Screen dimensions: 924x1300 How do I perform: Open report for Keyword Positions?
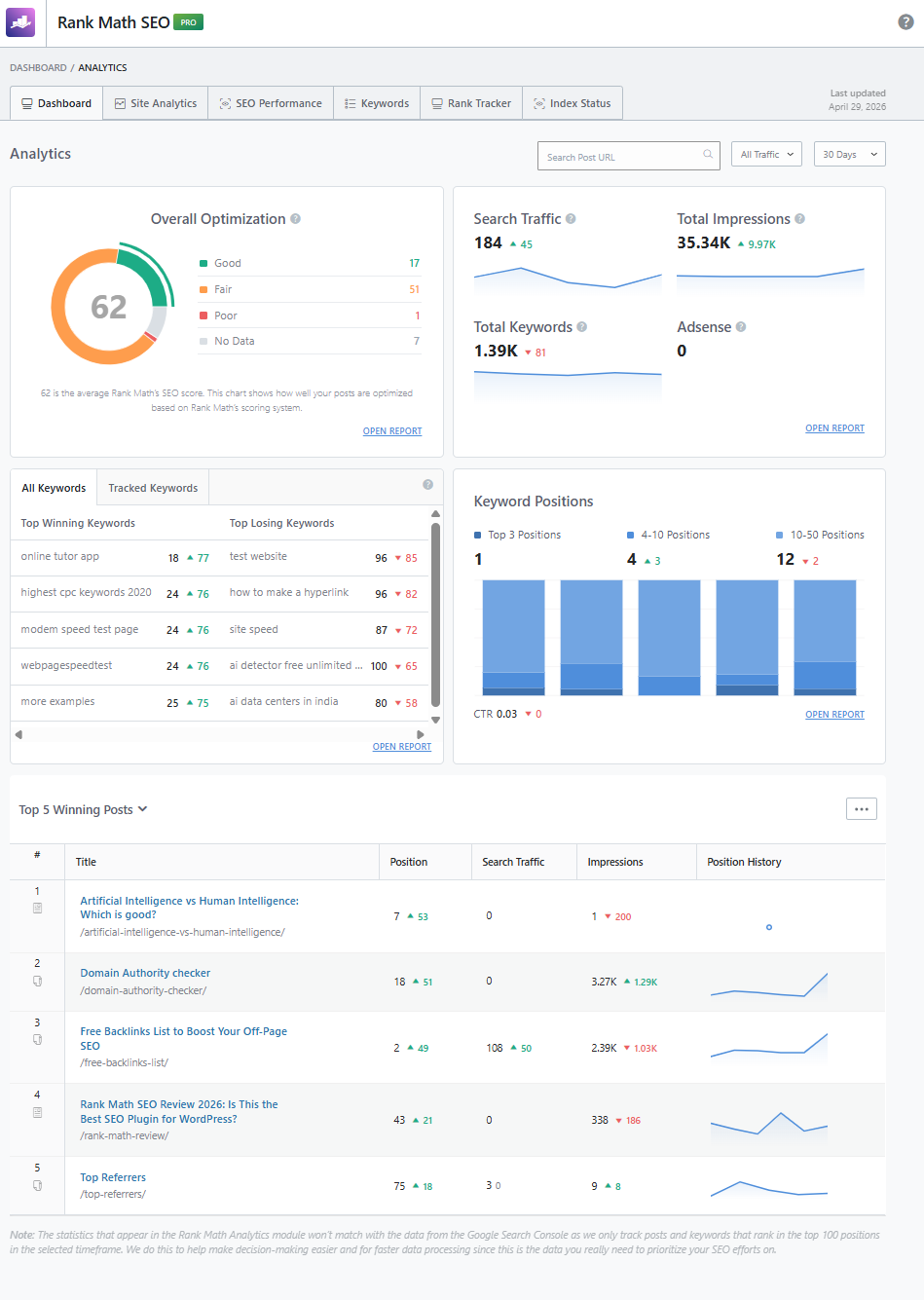tap(834, 715)
